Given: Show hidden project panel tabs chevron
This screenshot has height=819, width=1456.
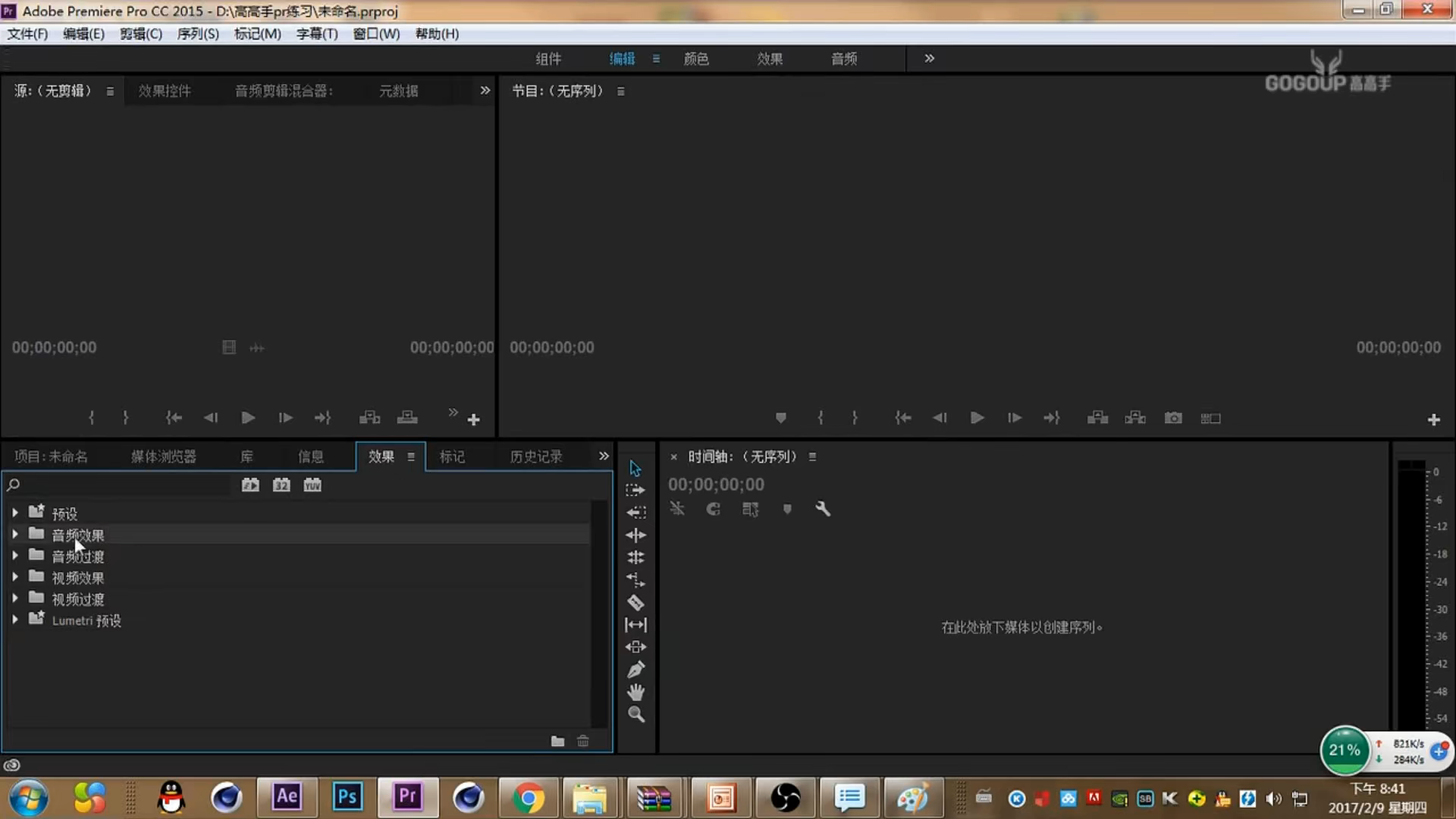Looking at the screenshot, I should click(604, 456).
